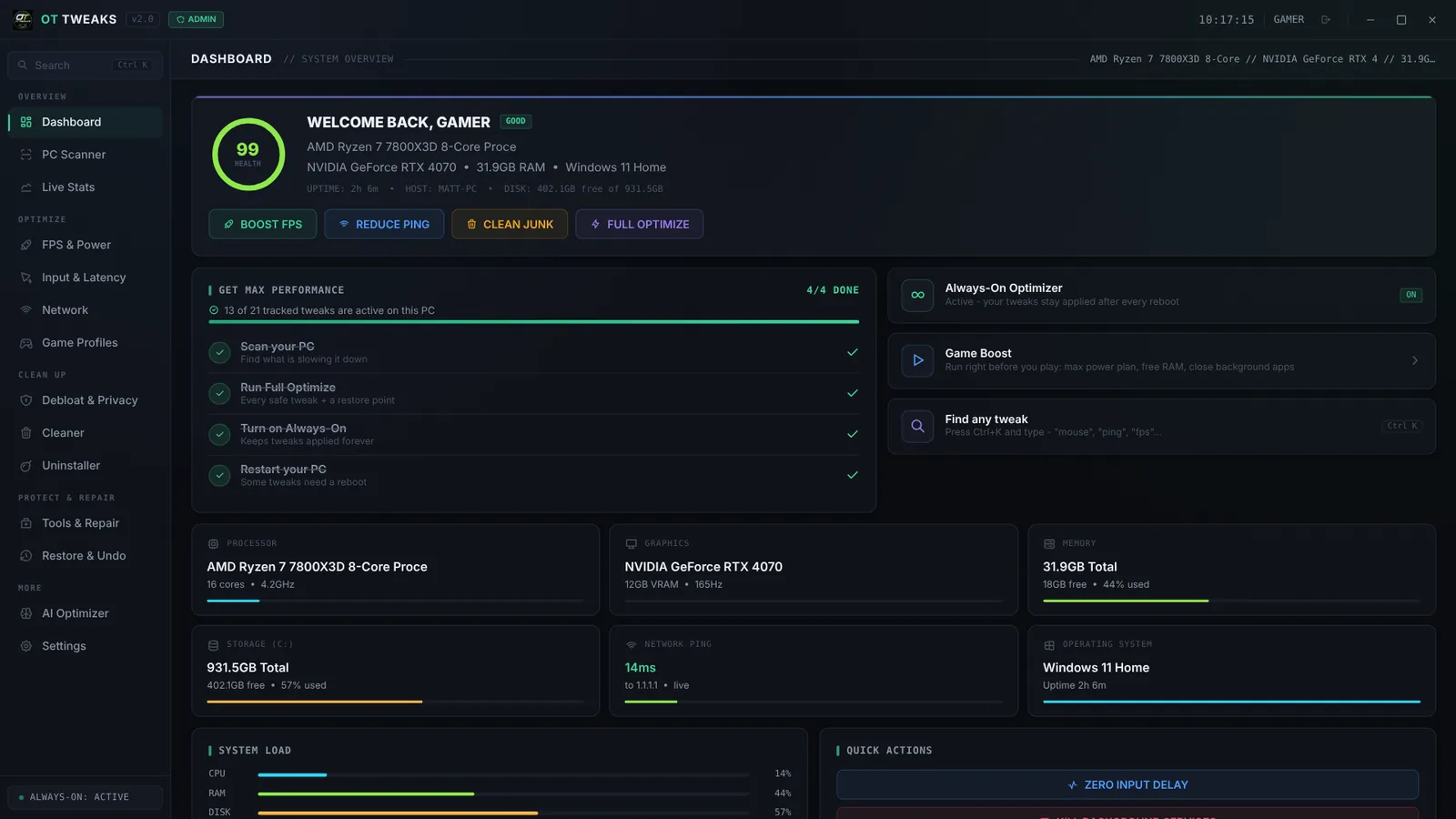Toggle the Scan your PC step checkmark

click(x=219, y=352)
